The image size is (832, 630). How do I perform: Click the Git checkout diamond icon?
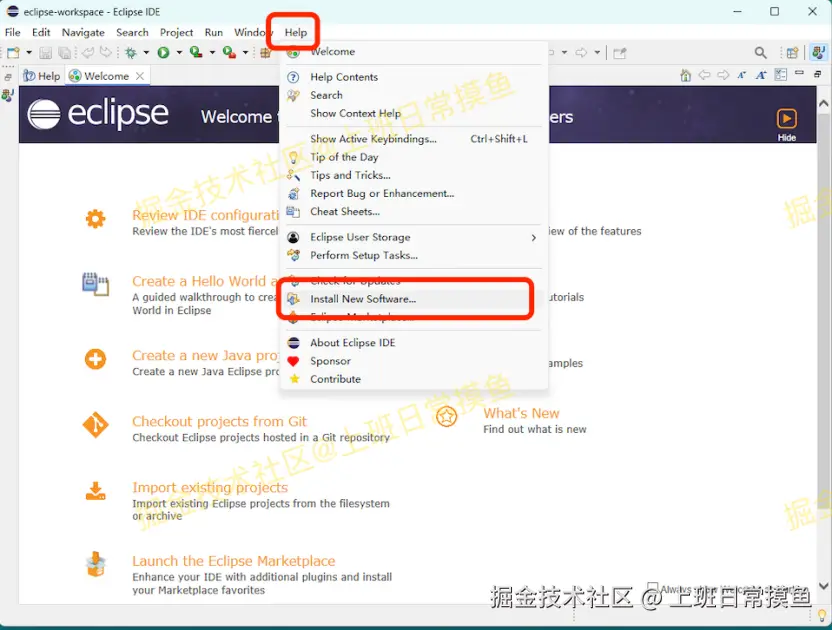click(96, 425)
